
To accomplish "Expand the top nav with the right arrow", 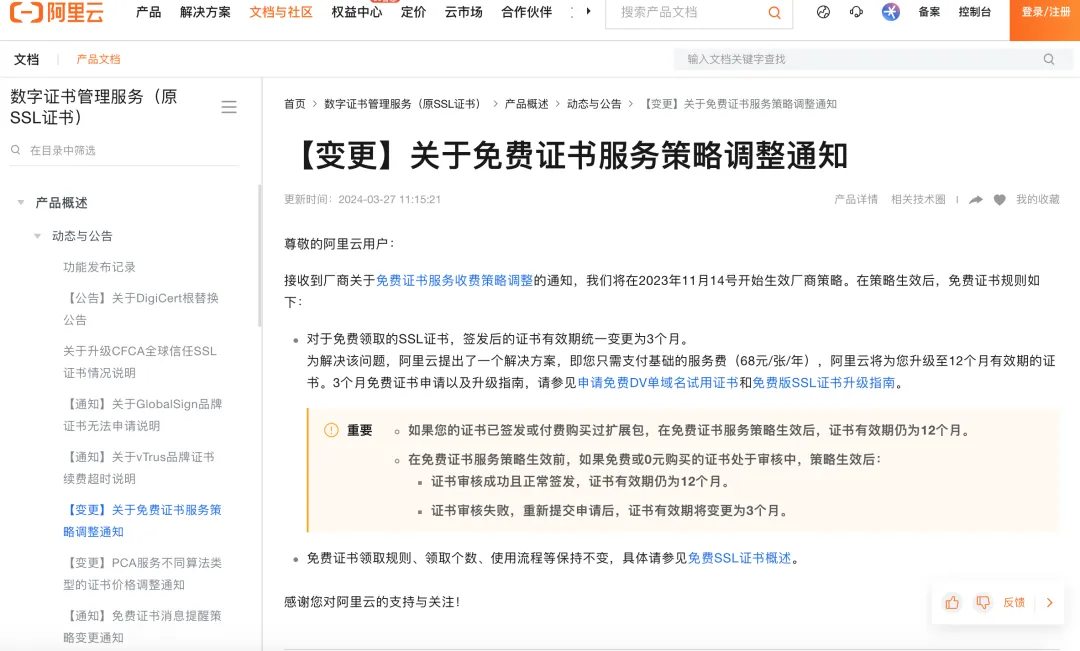I will pos(588,11).
